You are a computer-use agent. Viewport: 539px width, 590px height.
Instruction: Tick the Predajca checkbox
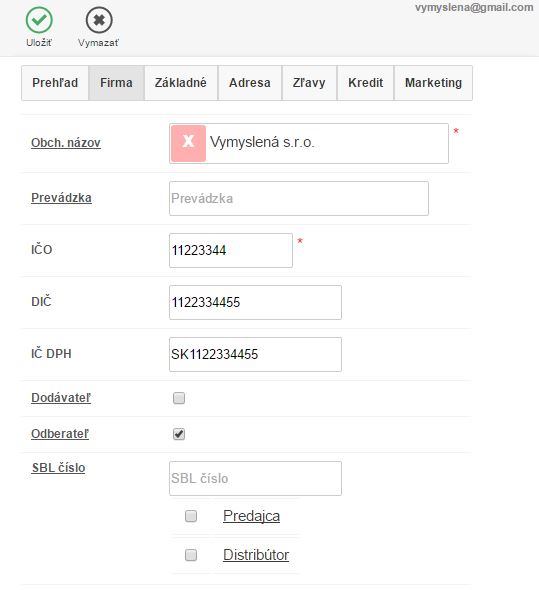pyautogui.click(x=191, y=516)
